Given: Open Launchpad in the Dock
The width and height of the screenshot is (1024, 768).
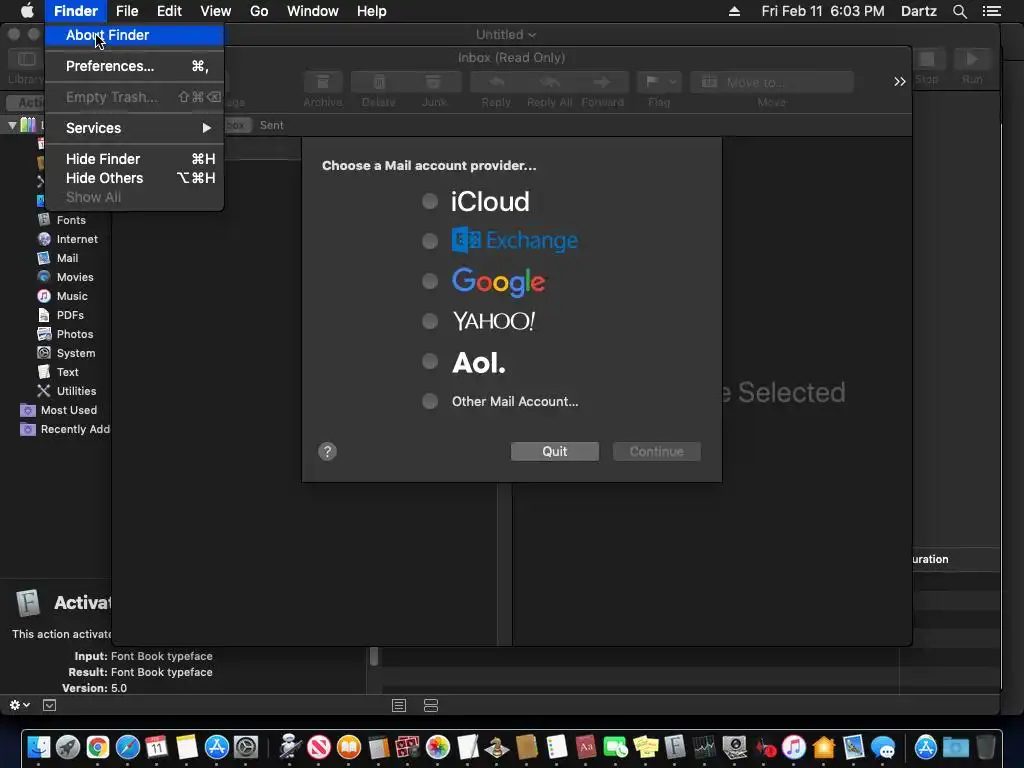Looking at the screenshot, I should click(x=67, y=746).
